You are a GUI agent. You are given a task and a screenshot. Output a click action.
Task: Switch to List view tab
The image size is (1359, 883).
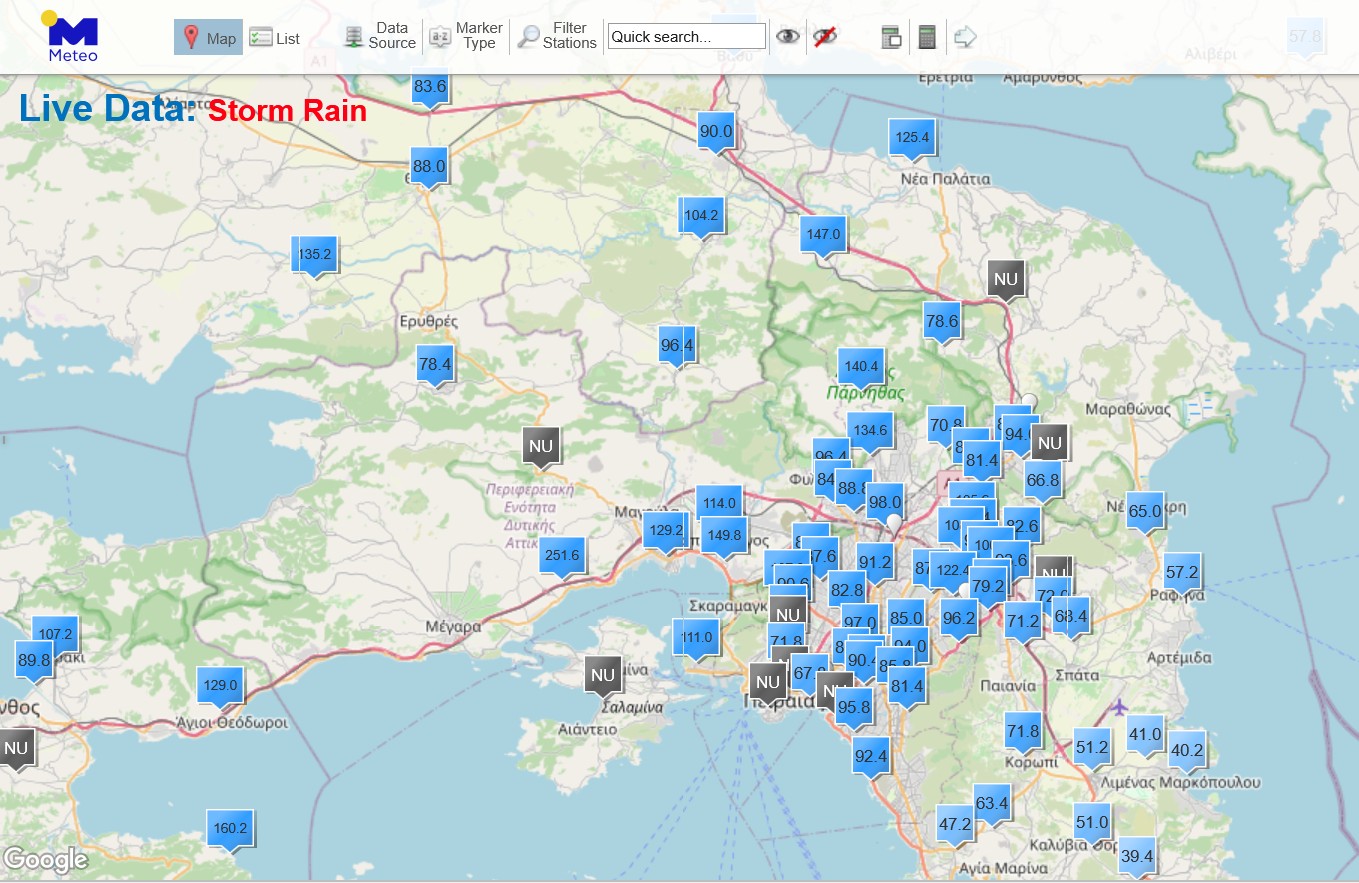click(x=275, y=38)
